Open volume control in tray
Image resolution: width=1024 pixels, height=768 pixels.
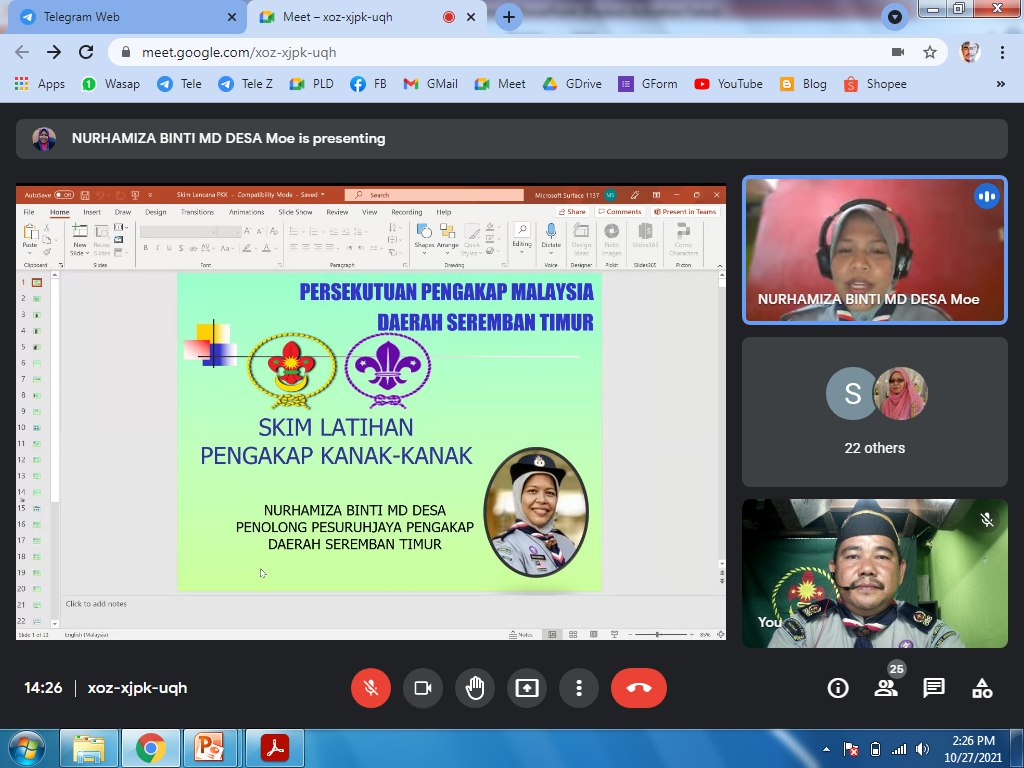tap(923, 749)
